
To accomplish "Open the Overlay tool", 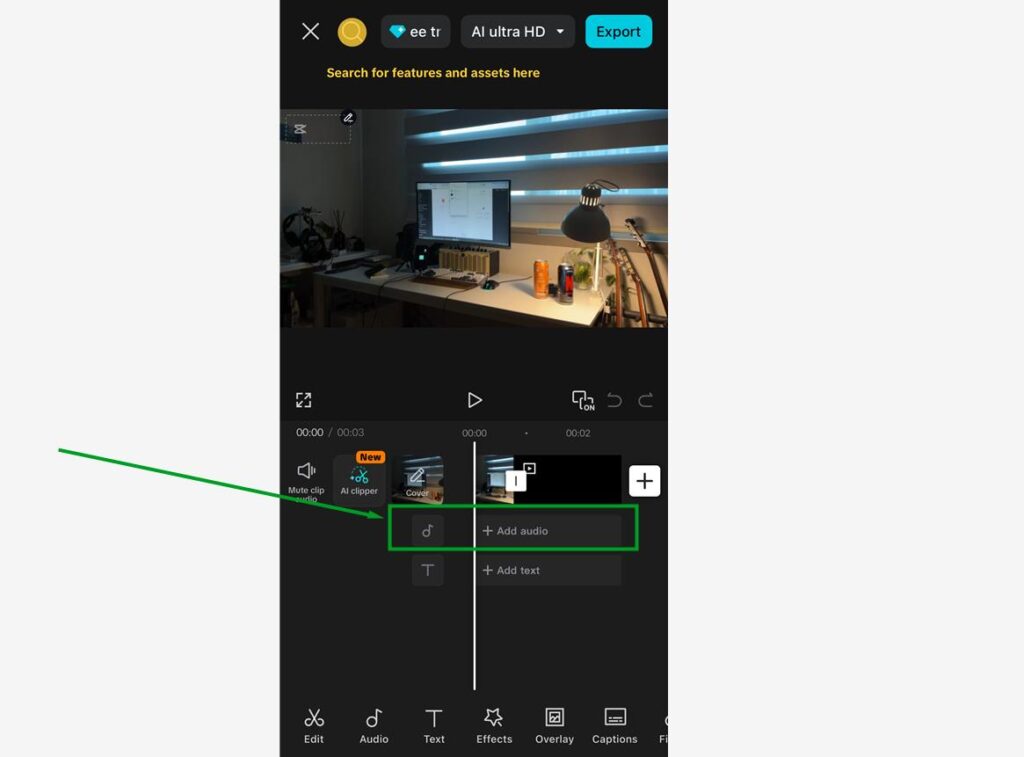I will pyautogui.click(x=554, y=726).
